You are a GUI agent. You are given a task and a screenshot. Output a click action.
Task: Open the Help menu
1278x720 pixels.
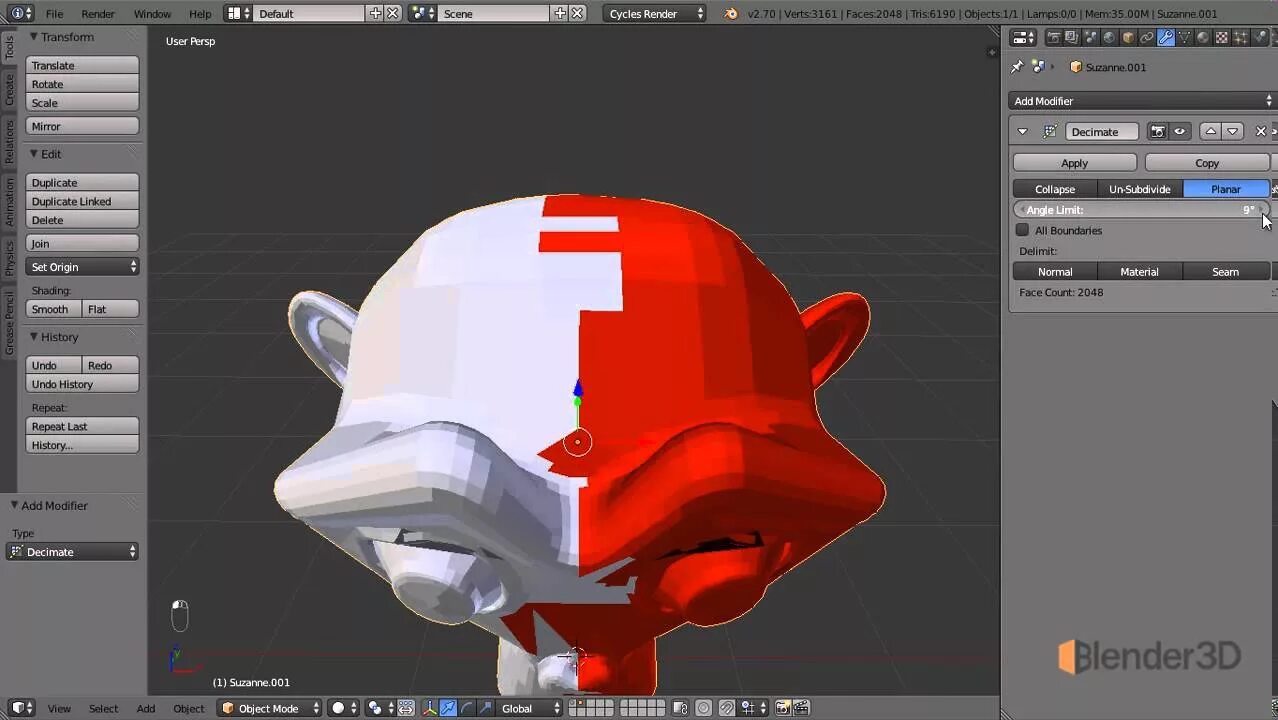[x=200, y=13]
